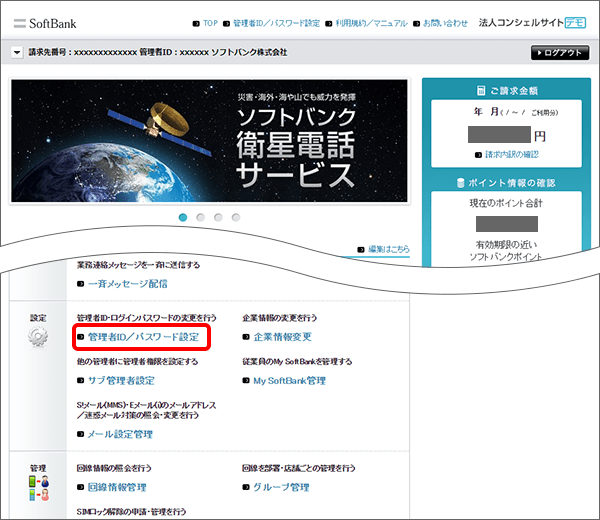600x520 pixels.
Task: Click the bullet icon beside 回線情報管理
Action: [80, 487]
